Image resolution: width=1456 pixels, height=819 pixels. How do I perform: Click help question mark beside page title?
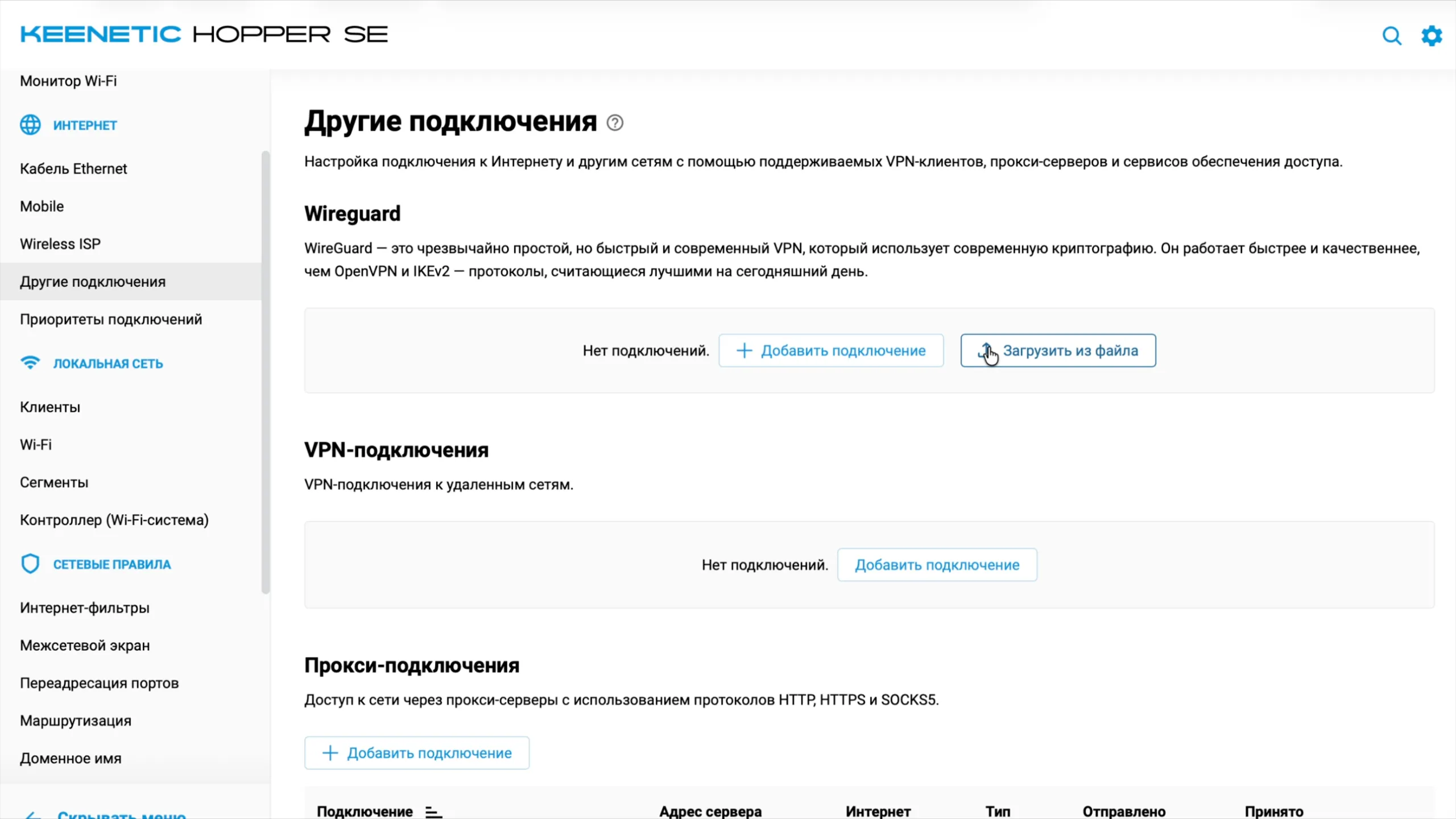pyautogui.click(x=615, y=122)
